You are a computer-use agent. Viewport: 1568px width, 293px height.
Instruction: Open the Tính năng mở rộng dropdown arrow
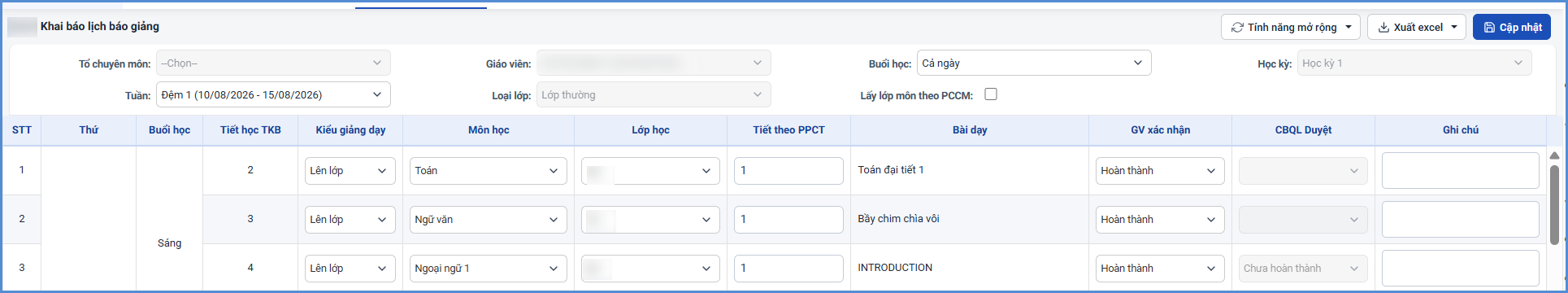click(1349, 27)
